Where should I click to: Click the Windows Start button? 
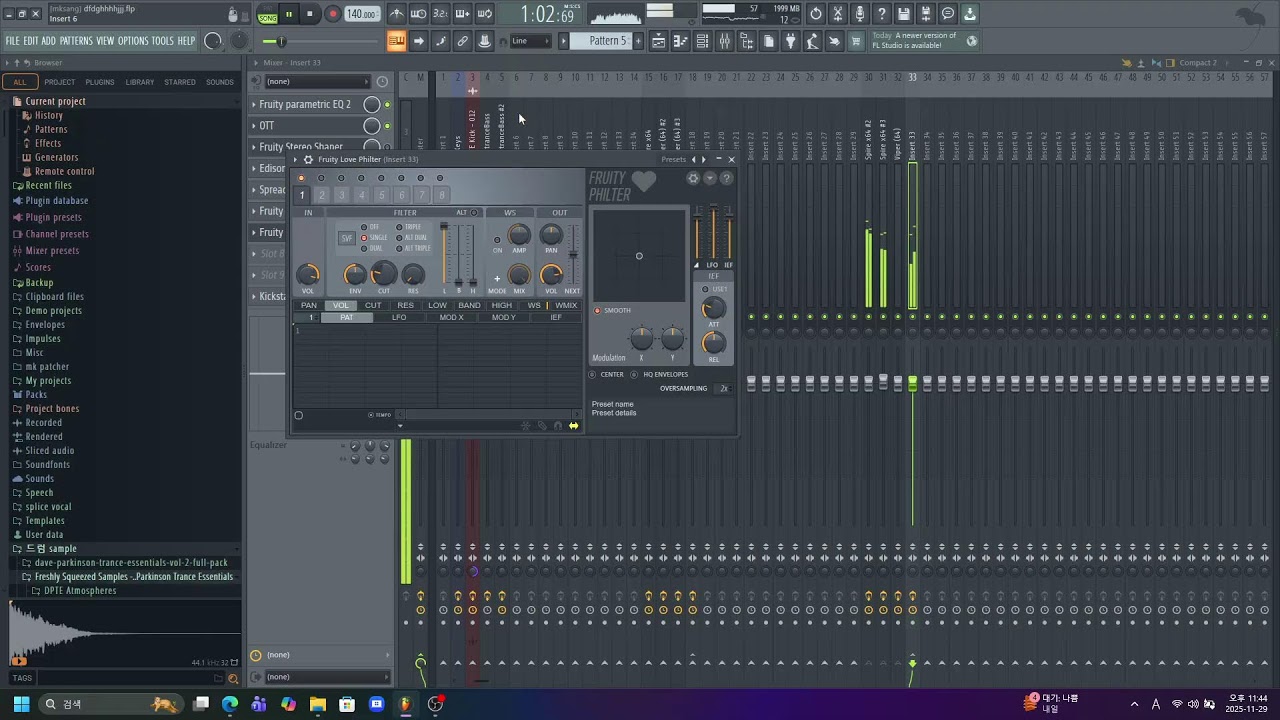21,704
